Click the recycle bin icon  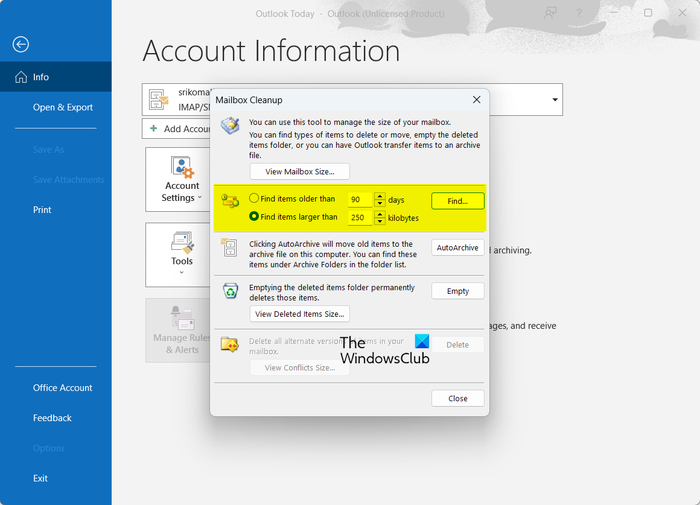coord(230,291)
